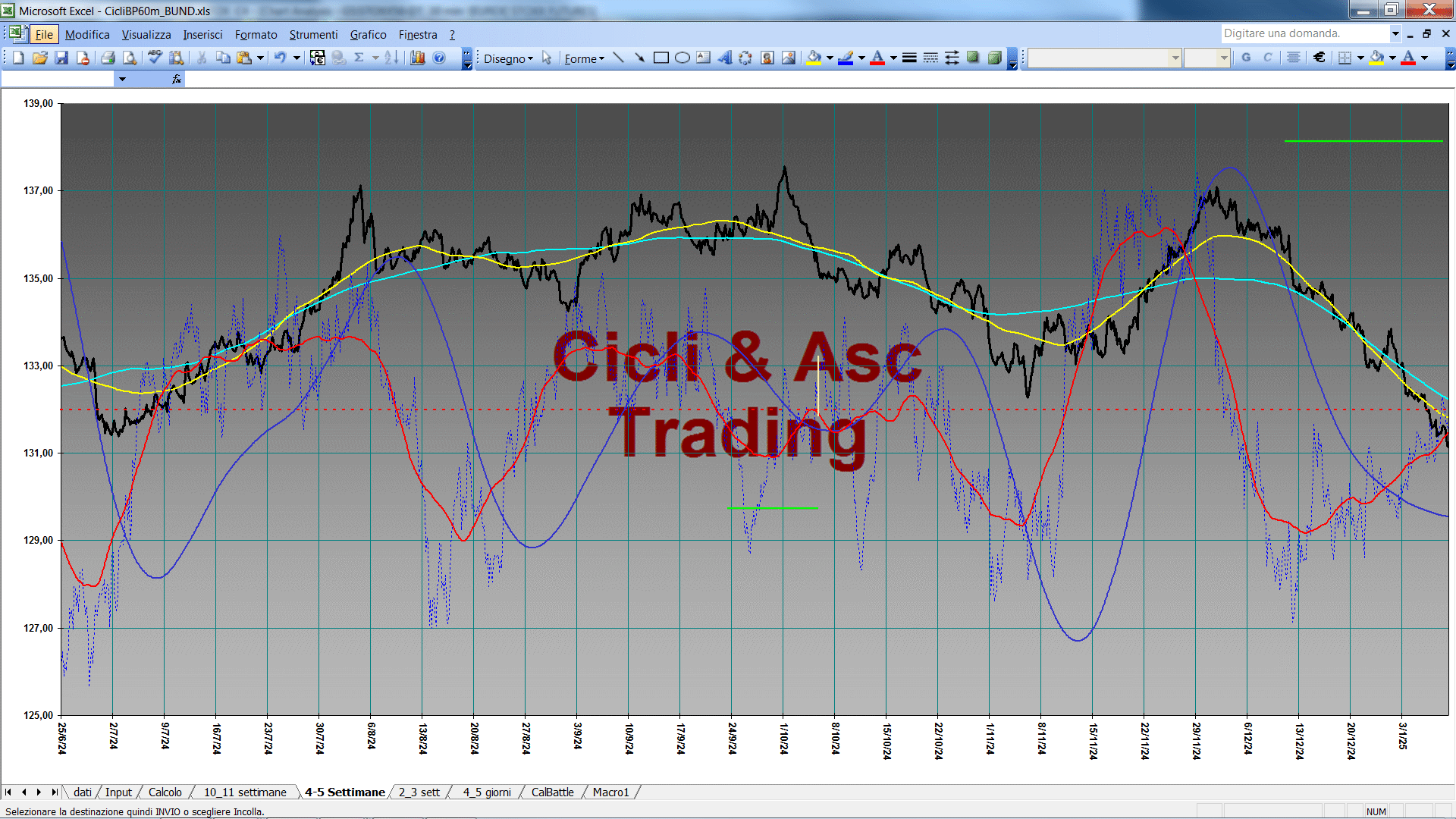Switch to the 10_11 settimane sheet
The image size is (1456, 819).
(x=245, y=792)
